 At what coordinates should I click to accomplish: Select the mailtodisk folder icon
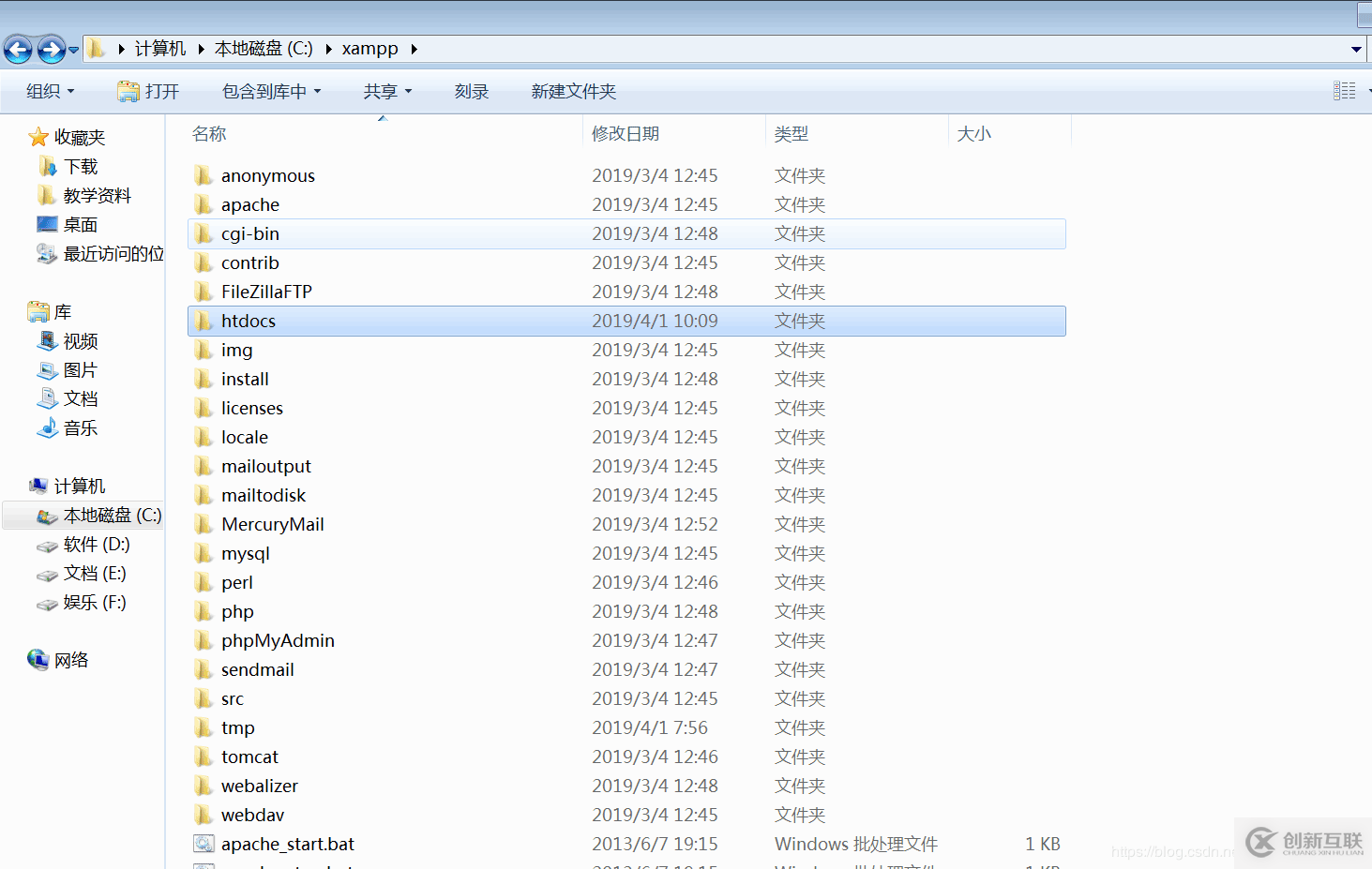[x=204, y=495]
